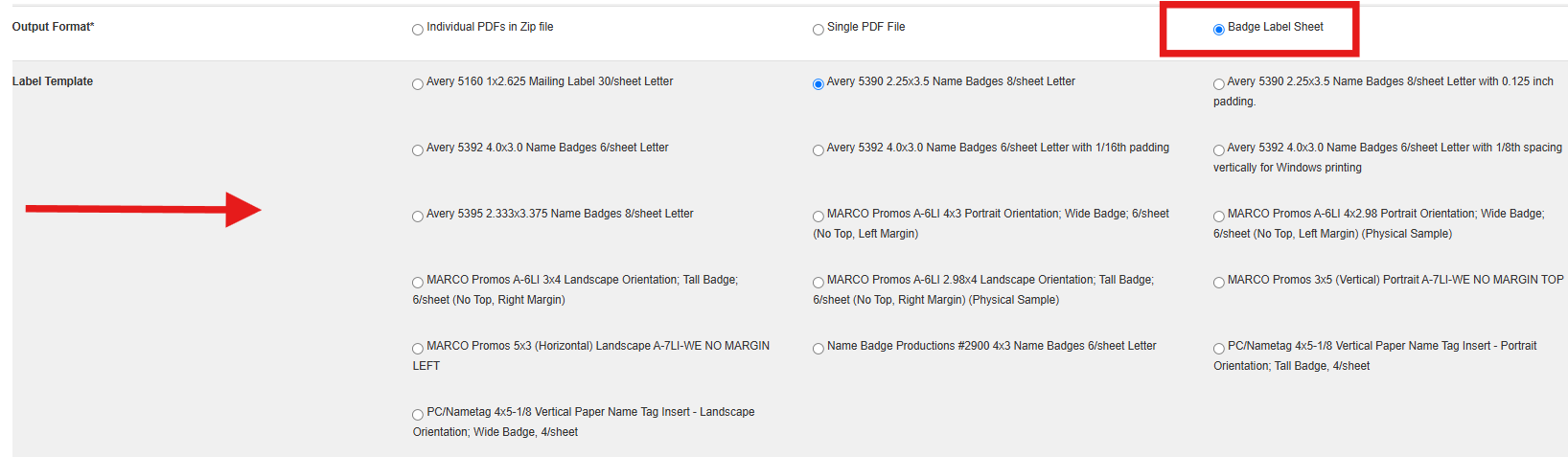The height and width of the screenshot is (457, 1568).
Task: Choose PC/Nametag Vertical Insert Portrait Tall Badge
Action: (x=1219, y=349)
